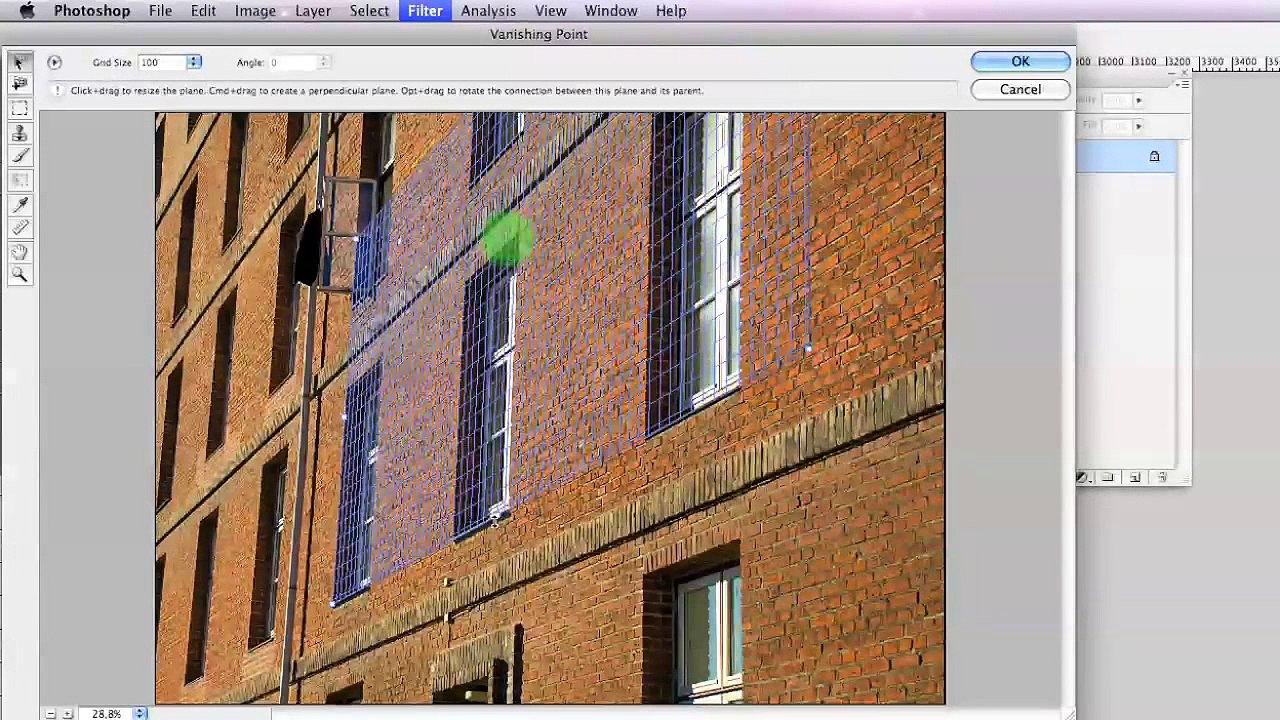Viewport: 1280px width, 720px height.
Task: Open the Filter menu
Action: pyautogui.click(x=425, y=11)
